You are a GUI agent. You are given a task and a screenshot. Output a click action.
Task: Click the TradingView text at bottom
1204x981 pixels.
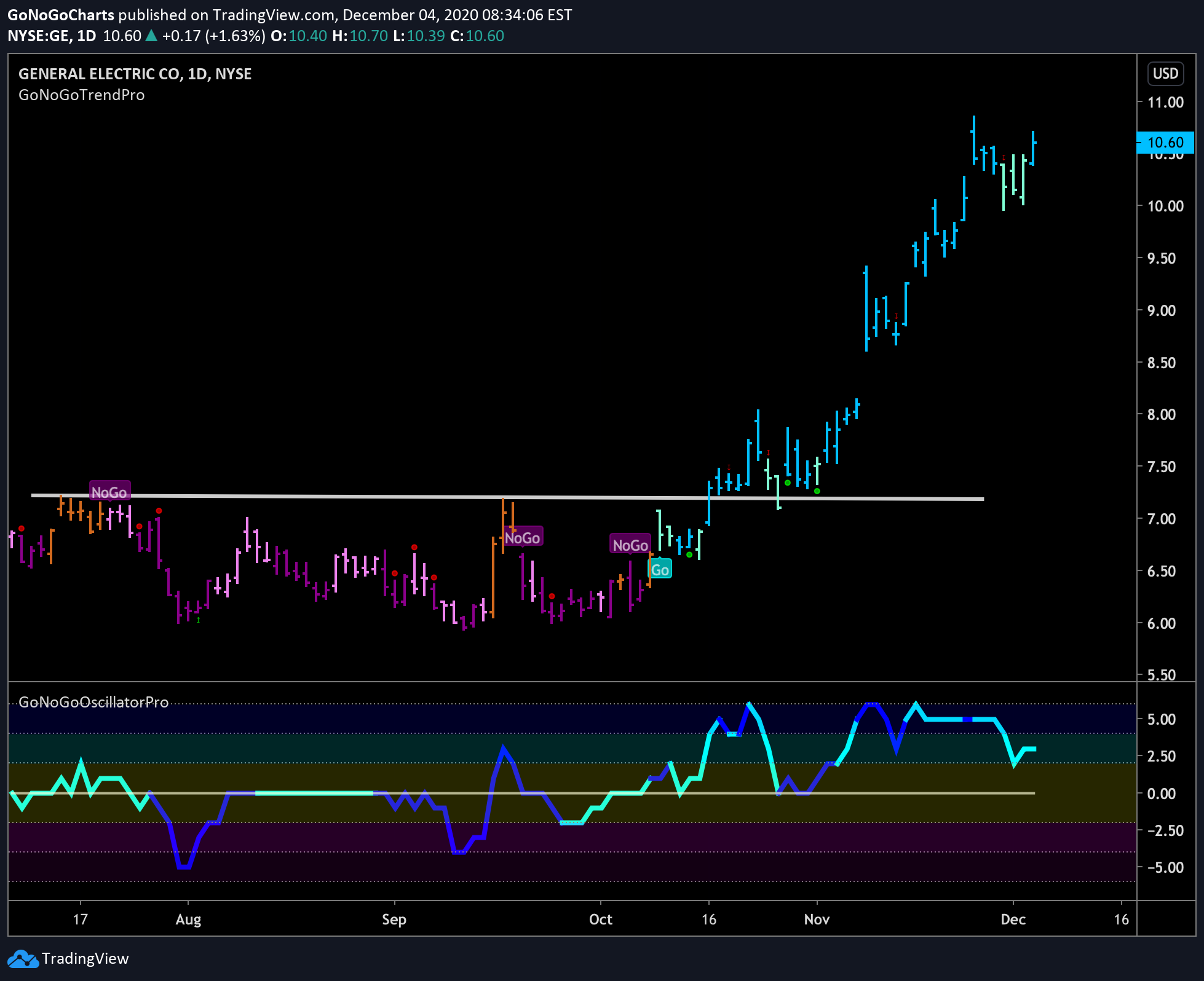[x=85, y=959]
